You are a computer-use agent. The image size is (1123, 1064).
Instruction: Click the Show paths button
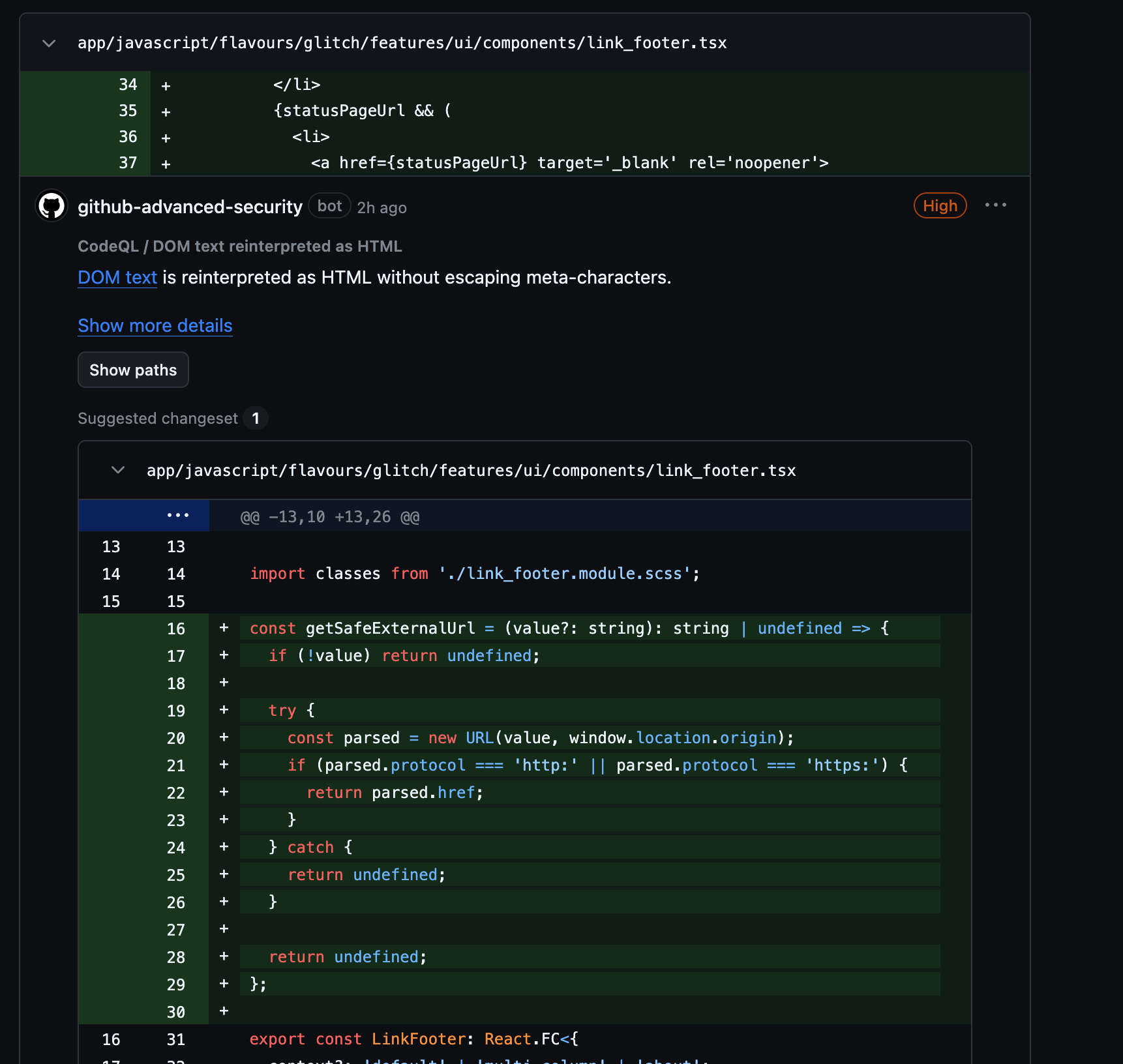click(x=133, y=370)
